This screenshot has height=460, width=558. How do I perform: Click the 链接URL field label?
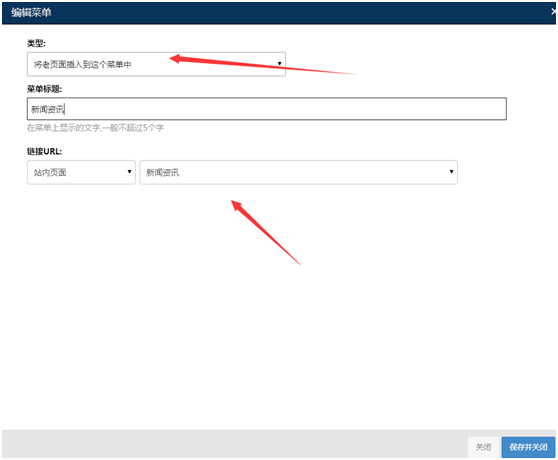44,151
